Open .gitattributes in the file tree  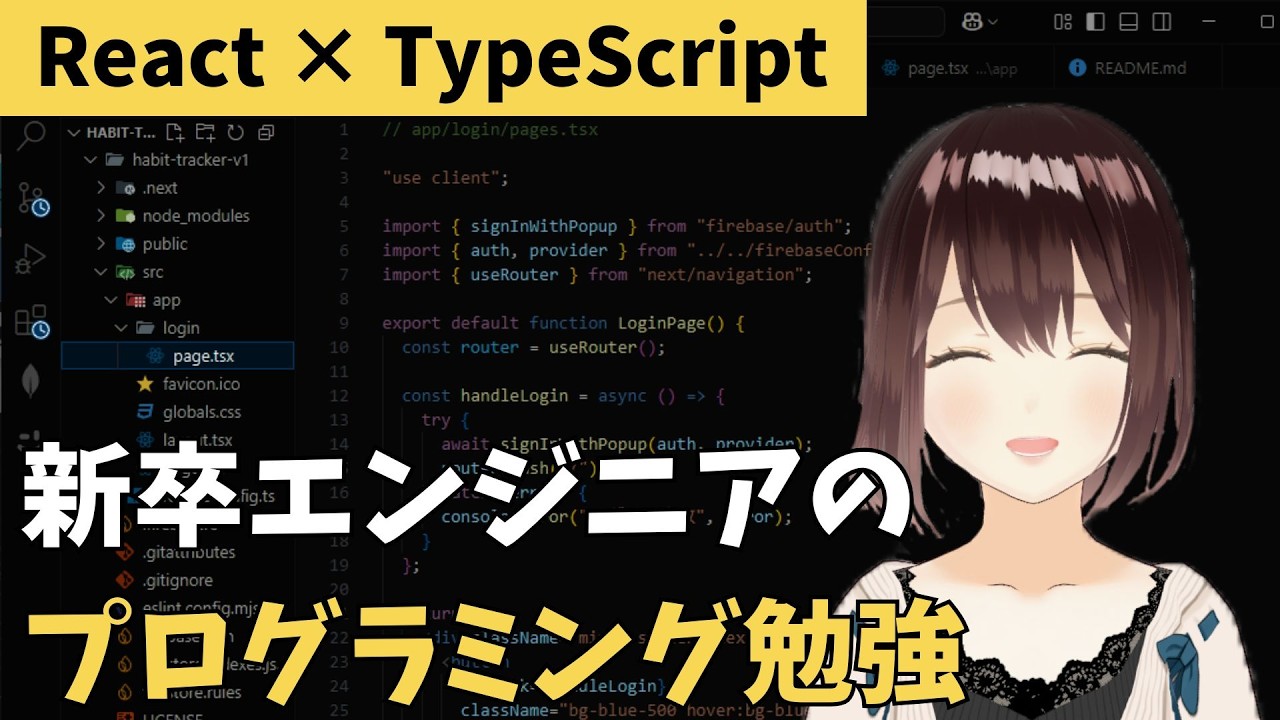coord(178,552)
